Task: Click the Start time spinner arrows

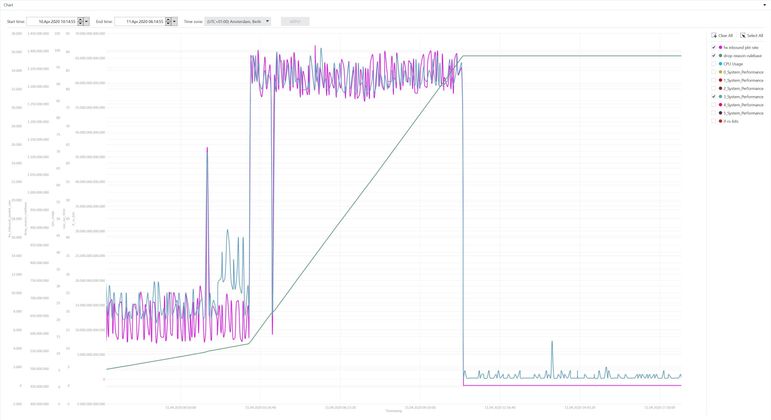Action: 88,21
